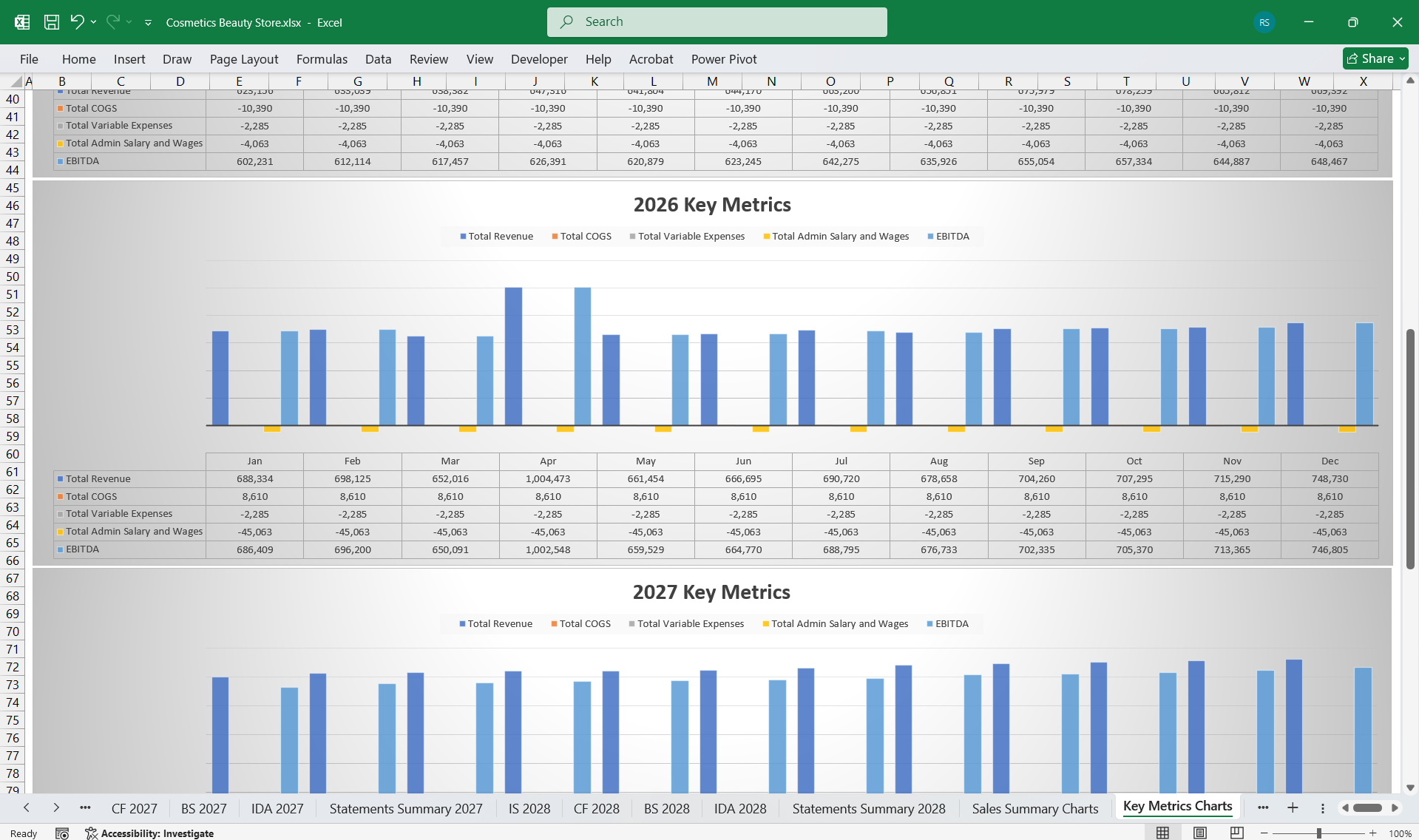Switch to the BS 2027 sheet
The width and height of the screenshot is (1419, 840).
point(204,809)
